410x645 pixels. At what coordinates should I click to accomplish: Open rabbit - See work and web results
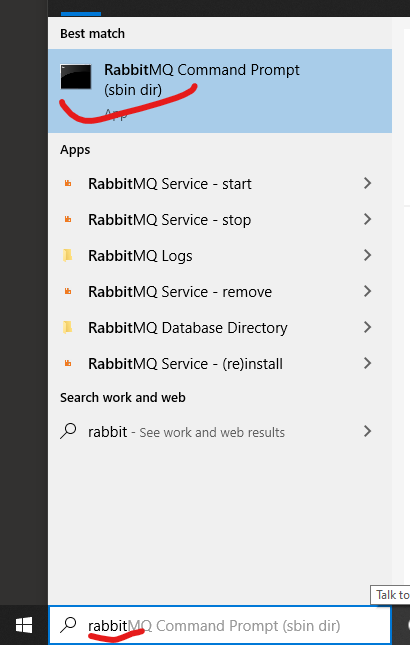tap(220, 432)
